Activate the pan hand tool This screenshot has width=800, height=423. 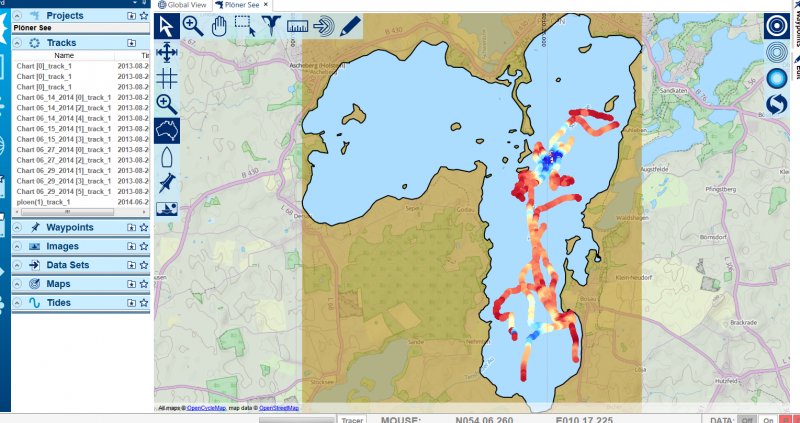[219, 26]
